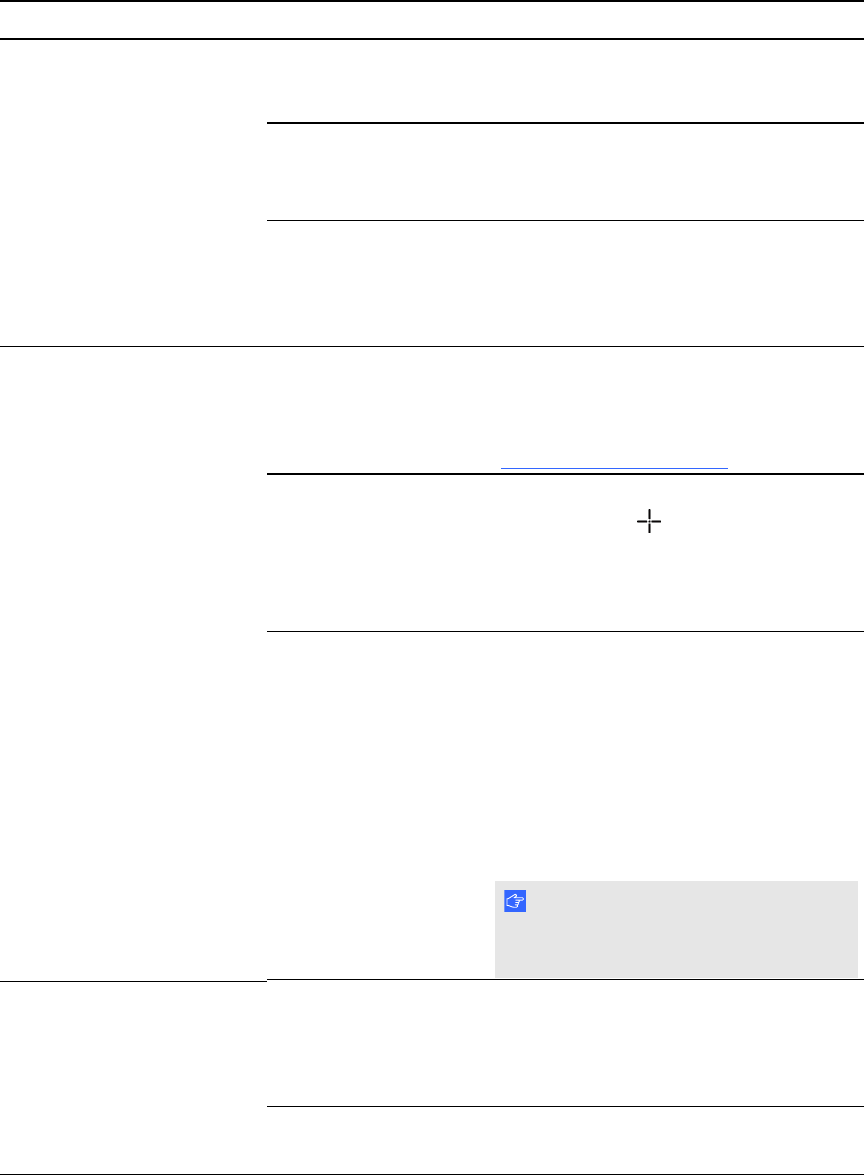Open the blue underlined hyperlink
This screenshot has height=1175, width=865.
[x=614, y=465]
